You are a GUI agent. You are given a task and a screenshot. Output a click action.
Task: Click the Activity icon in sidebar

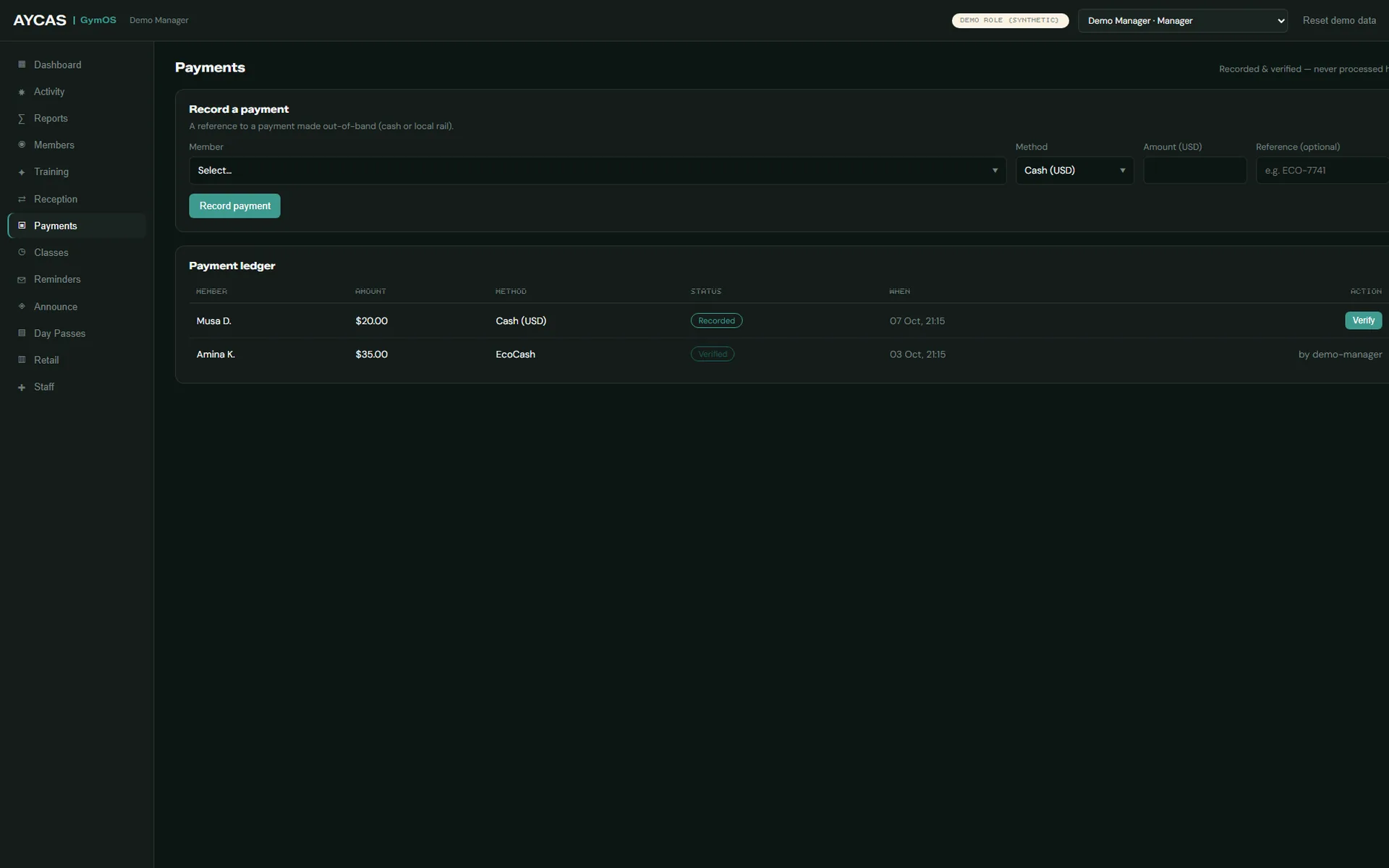[22, 92]
